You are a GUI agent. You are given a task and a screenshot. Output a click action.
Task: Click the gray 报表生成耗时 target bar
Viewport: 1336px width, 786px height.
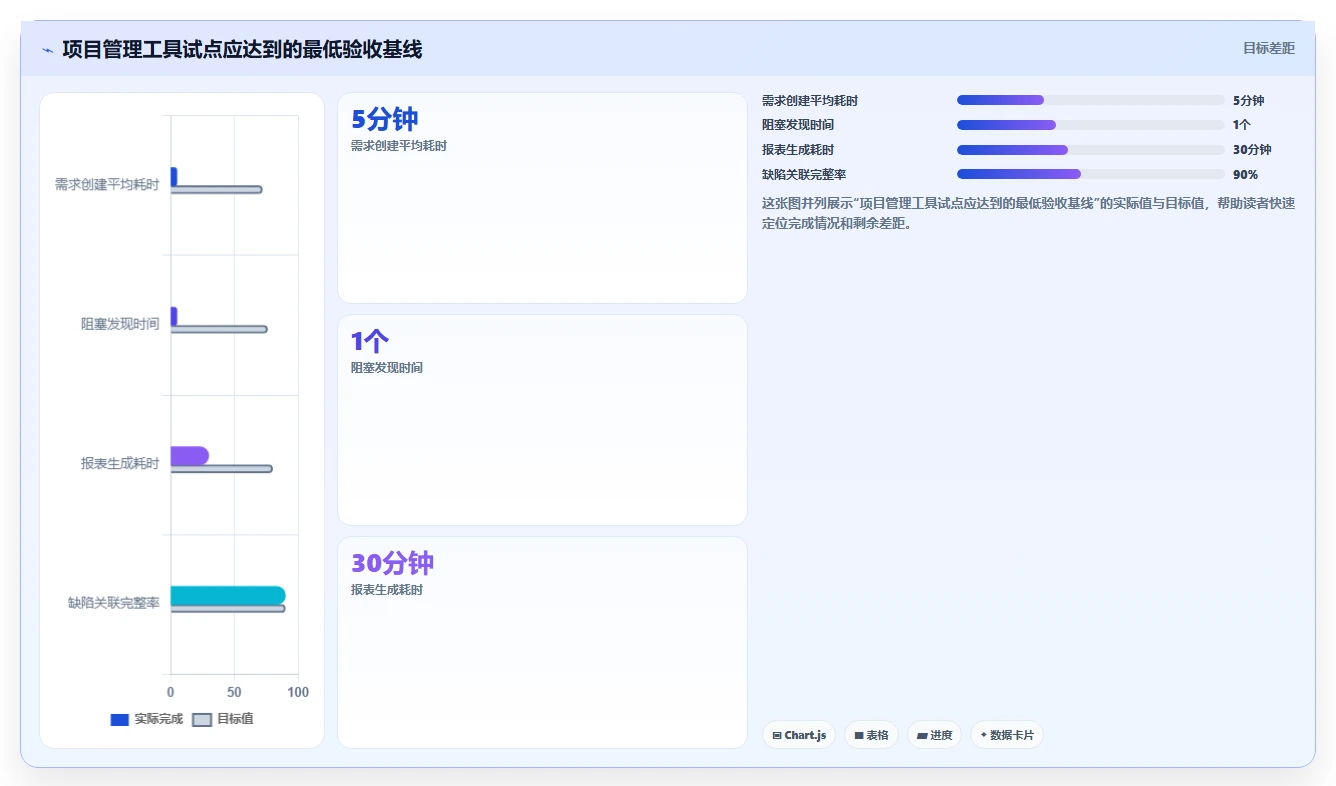[221, 469]
